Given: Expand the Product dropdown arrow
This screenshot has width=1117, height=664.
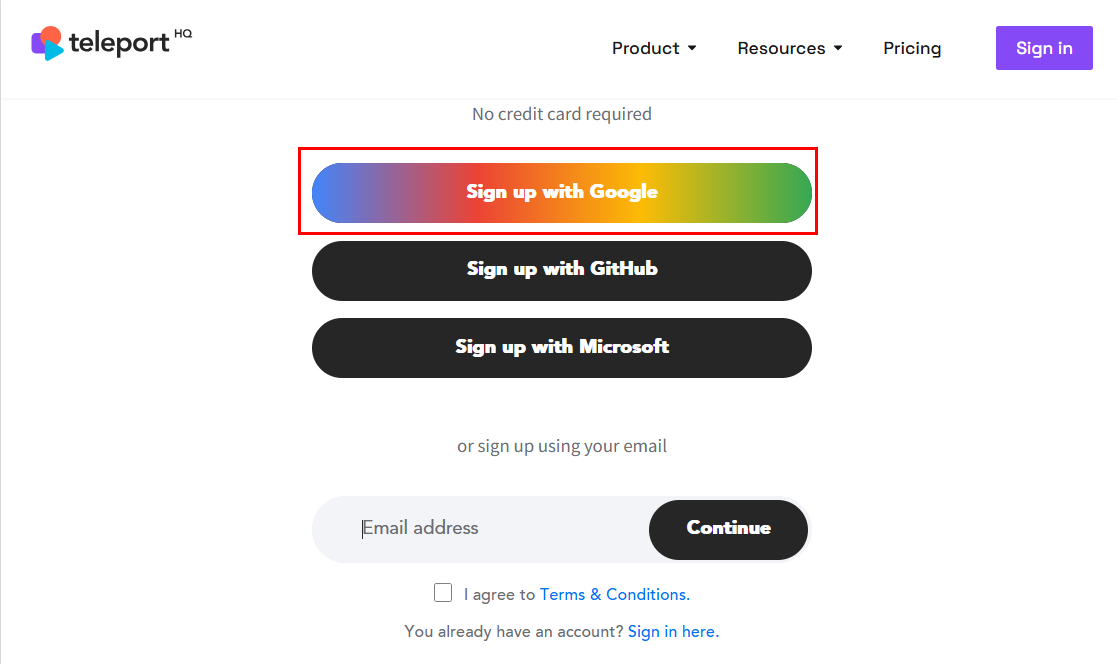Looking at the screenshot, I should [692, 48].
